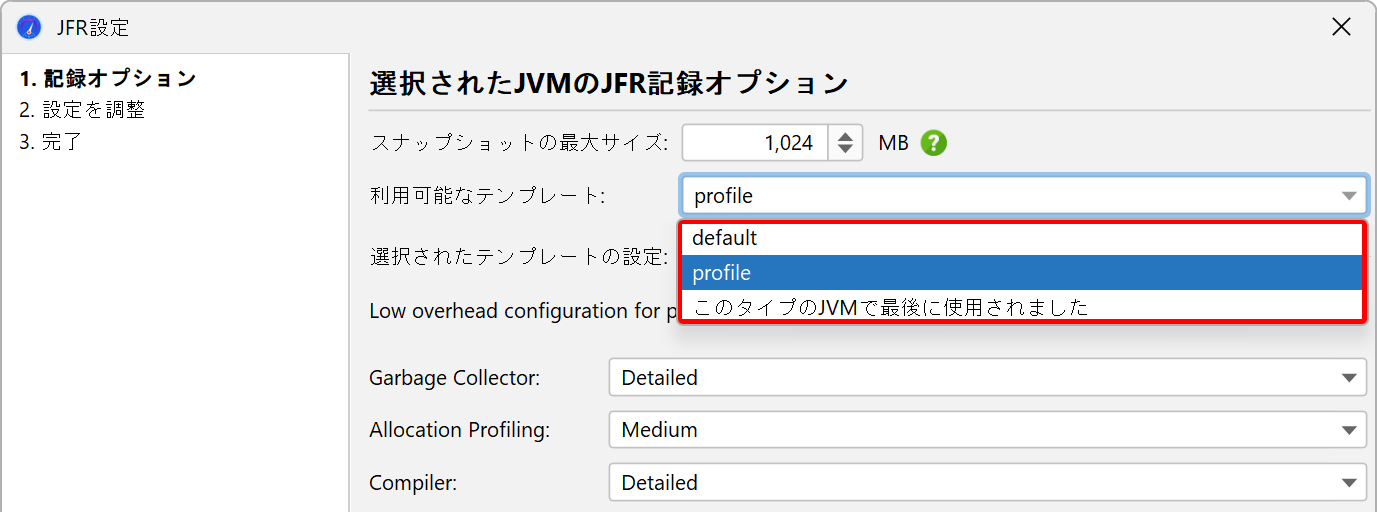Click the Garbage Collector label text
Viewport: 1377px width, 512px height.
(x=454, y=378)
